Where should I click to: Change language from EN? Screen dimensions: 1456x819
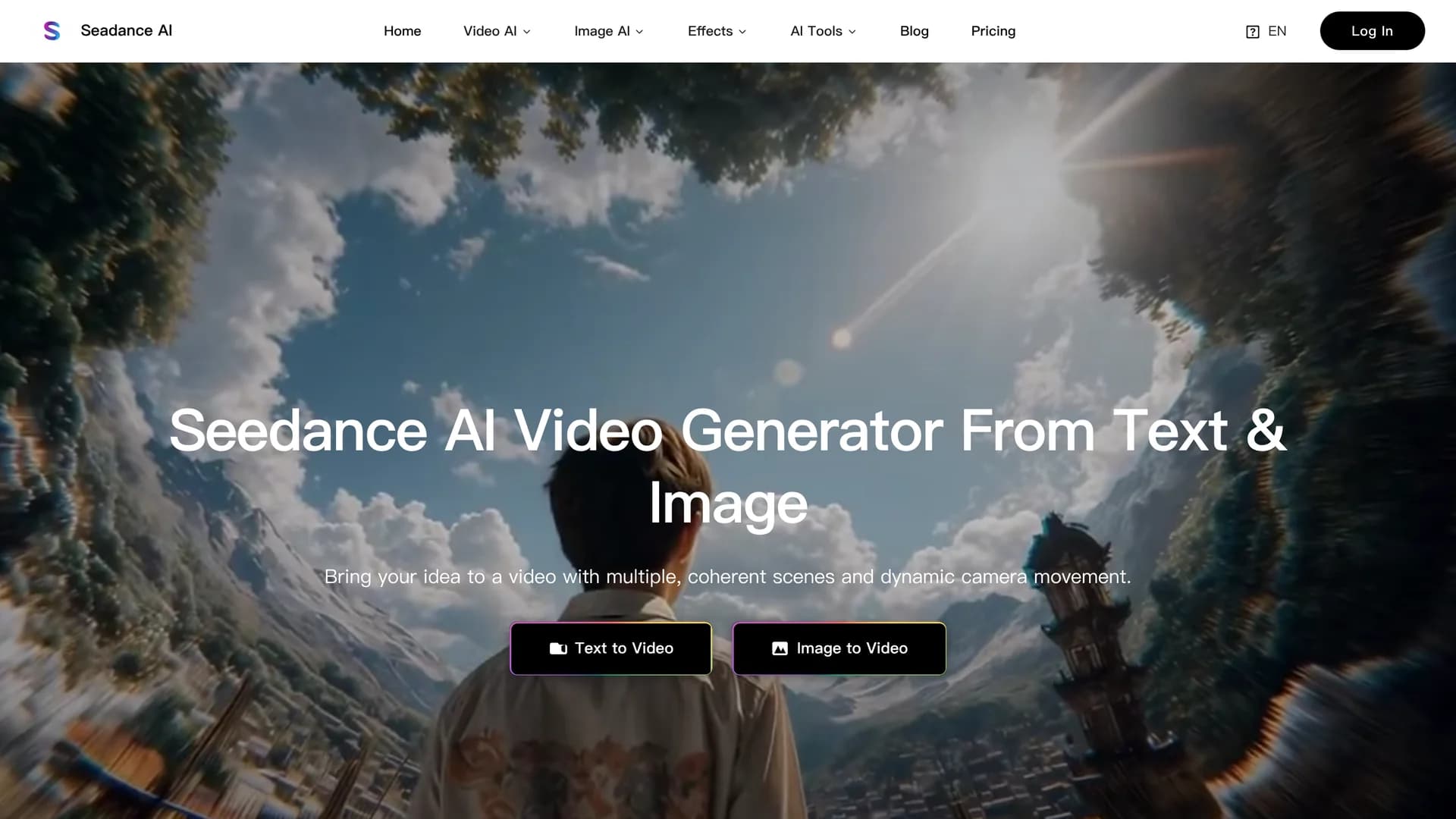point(1277,31)
